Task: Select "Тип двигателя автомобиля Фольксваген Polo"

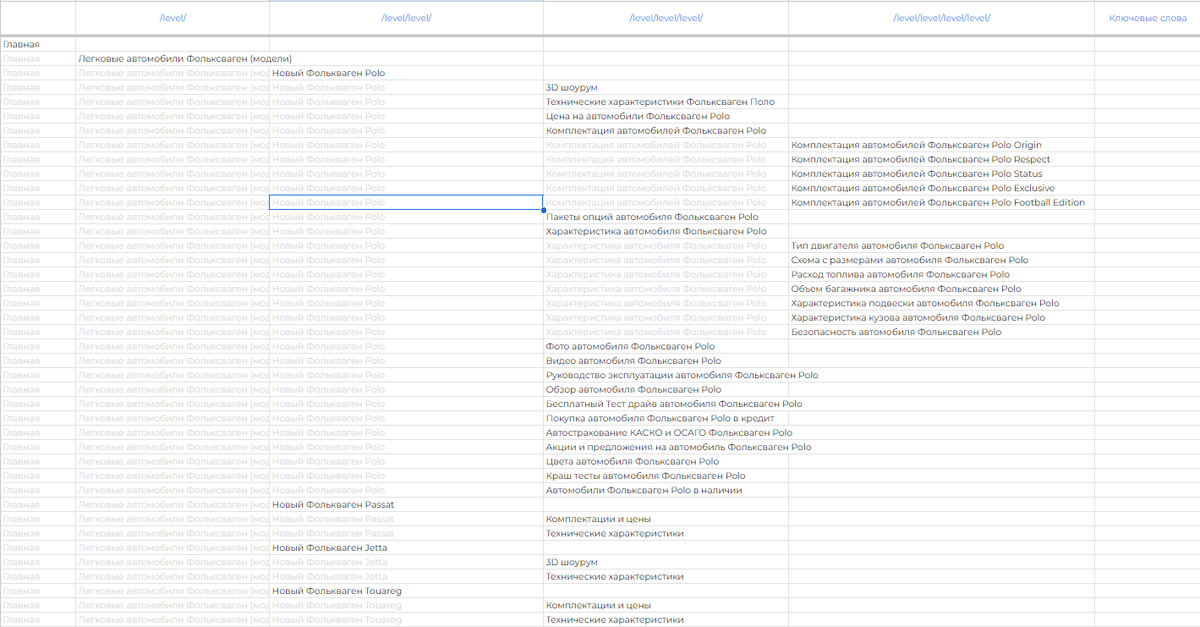Action: 941,246
